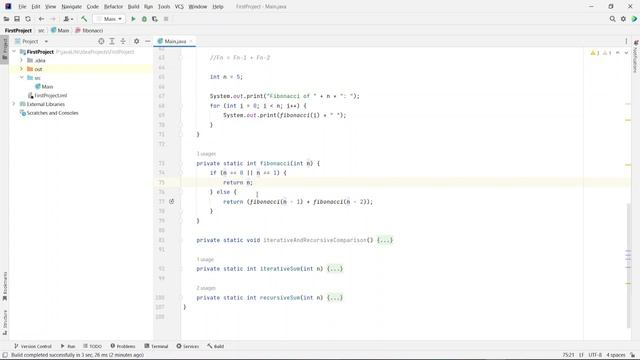The height and width of the screenshot is (360, 640).
Task: Toggle the Bookmarks side tool window
Action: pos(4,286)
